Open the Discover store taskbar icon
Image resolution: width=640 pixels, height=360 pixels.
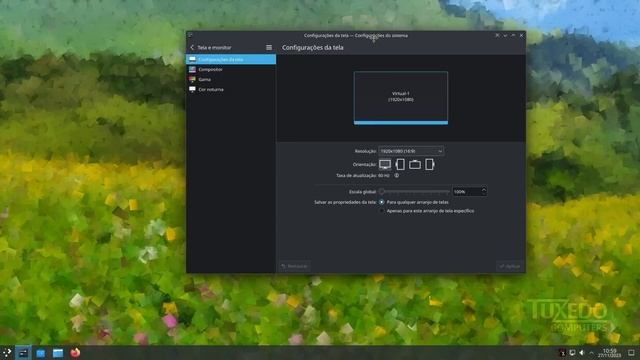(40, 353)
